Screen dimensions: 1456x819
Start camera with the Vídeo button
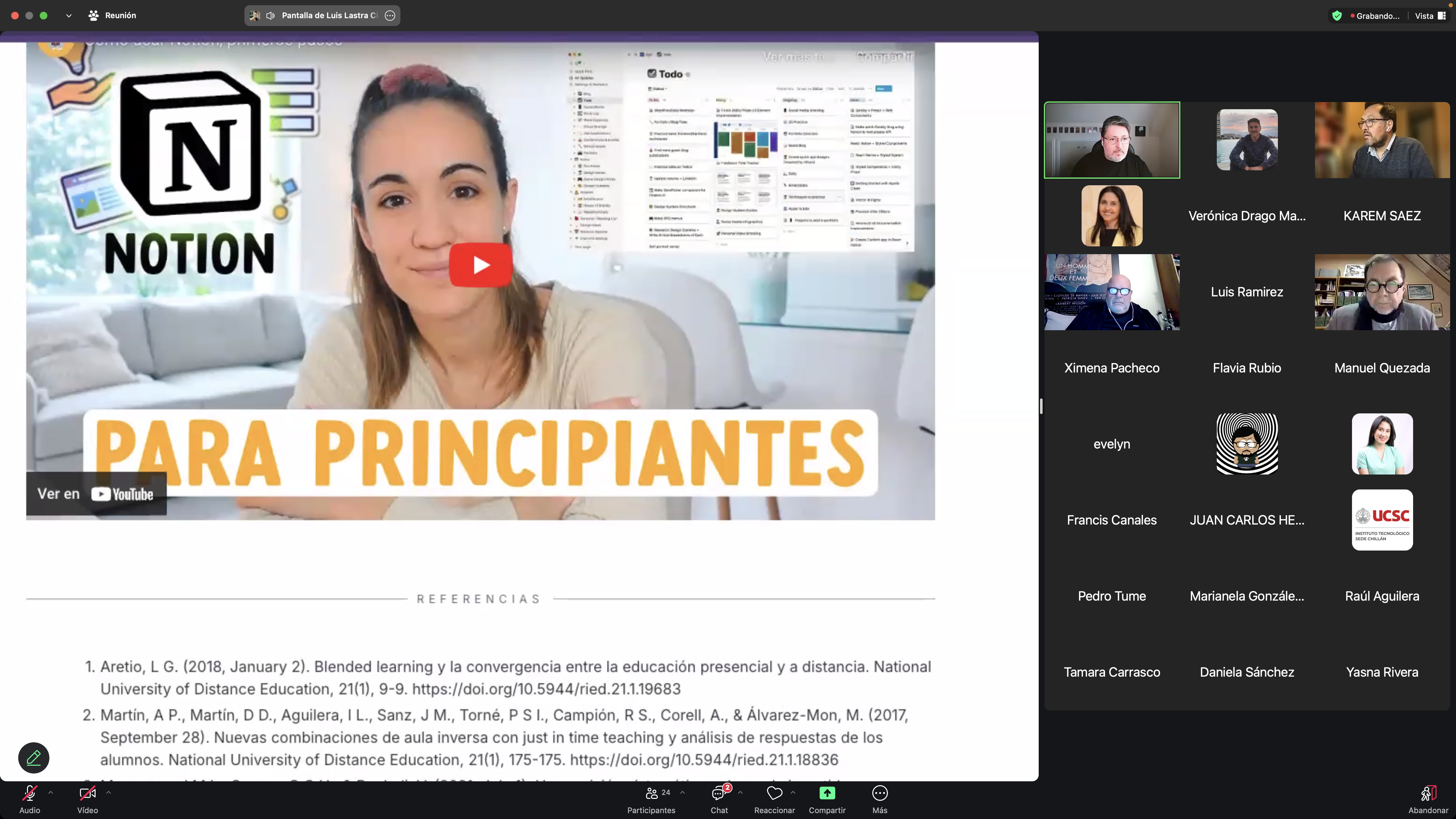[88, 799]
